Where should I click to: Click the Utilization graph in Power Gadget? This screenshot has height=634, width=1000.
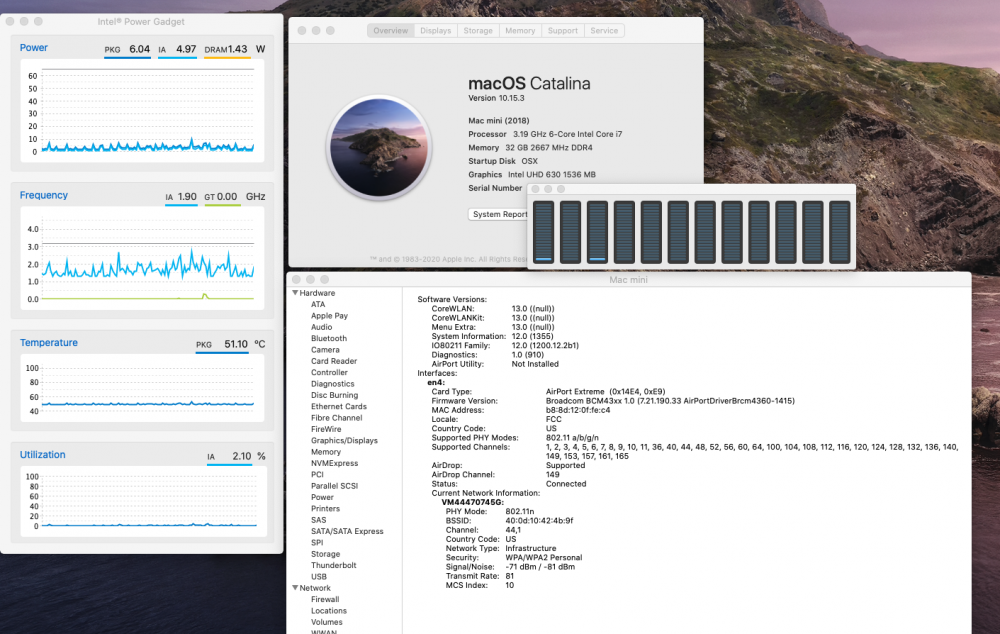point(142,501)
